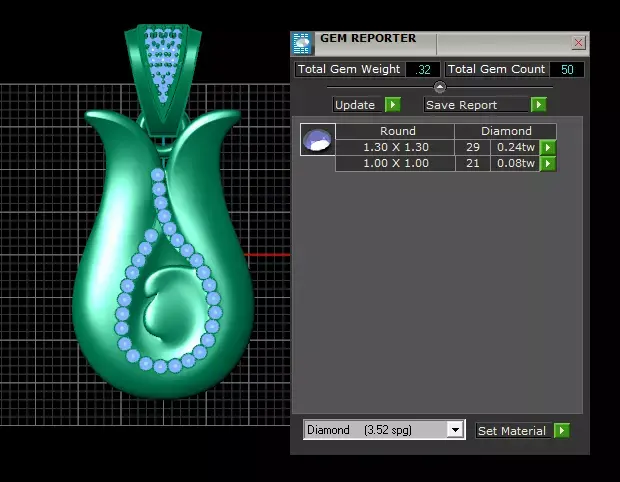Run Save Report with its green arrow
Viewport: 620px width, 482px height.
click(539, 105)
